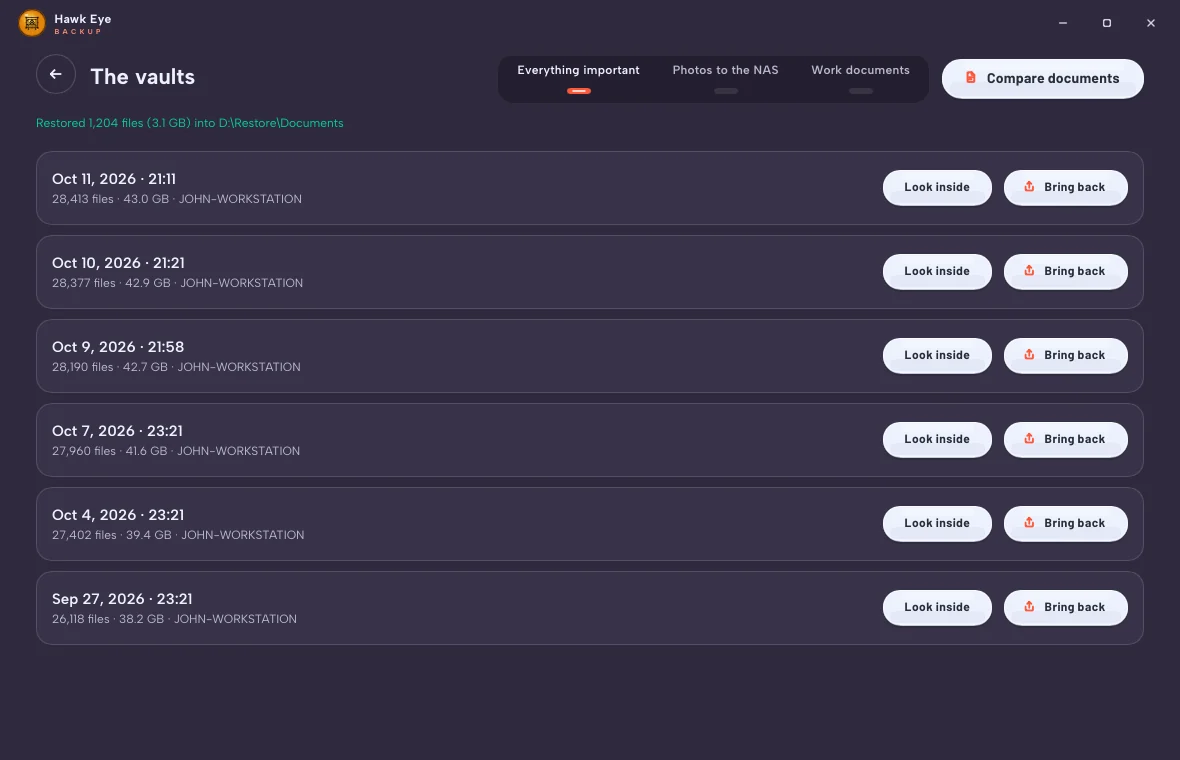
Task: Click the page heading The vaults
Action: click(142, 77)
